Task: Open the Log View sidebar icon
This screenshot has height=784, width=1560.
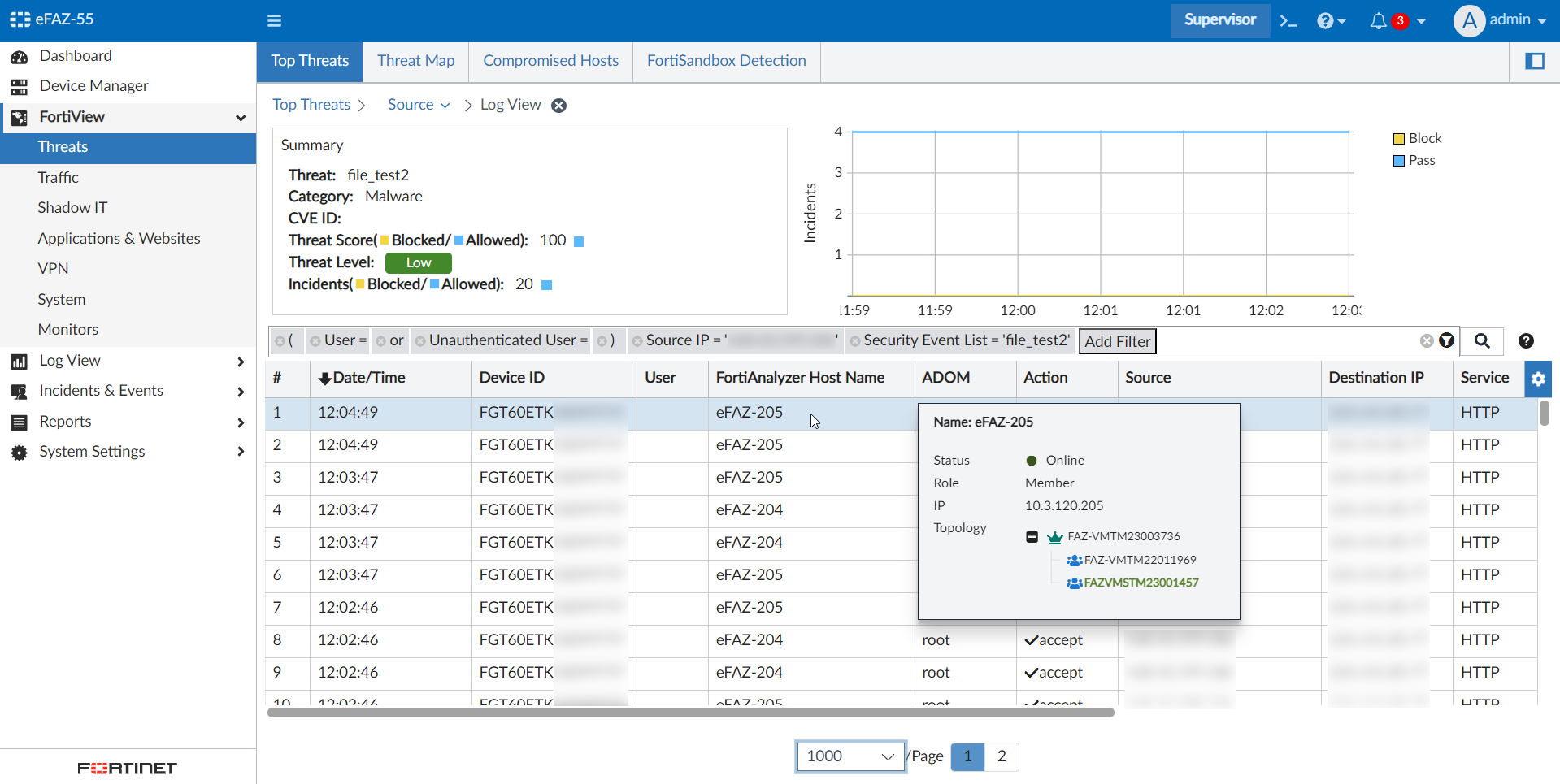Action: click(x=20, y=361)
